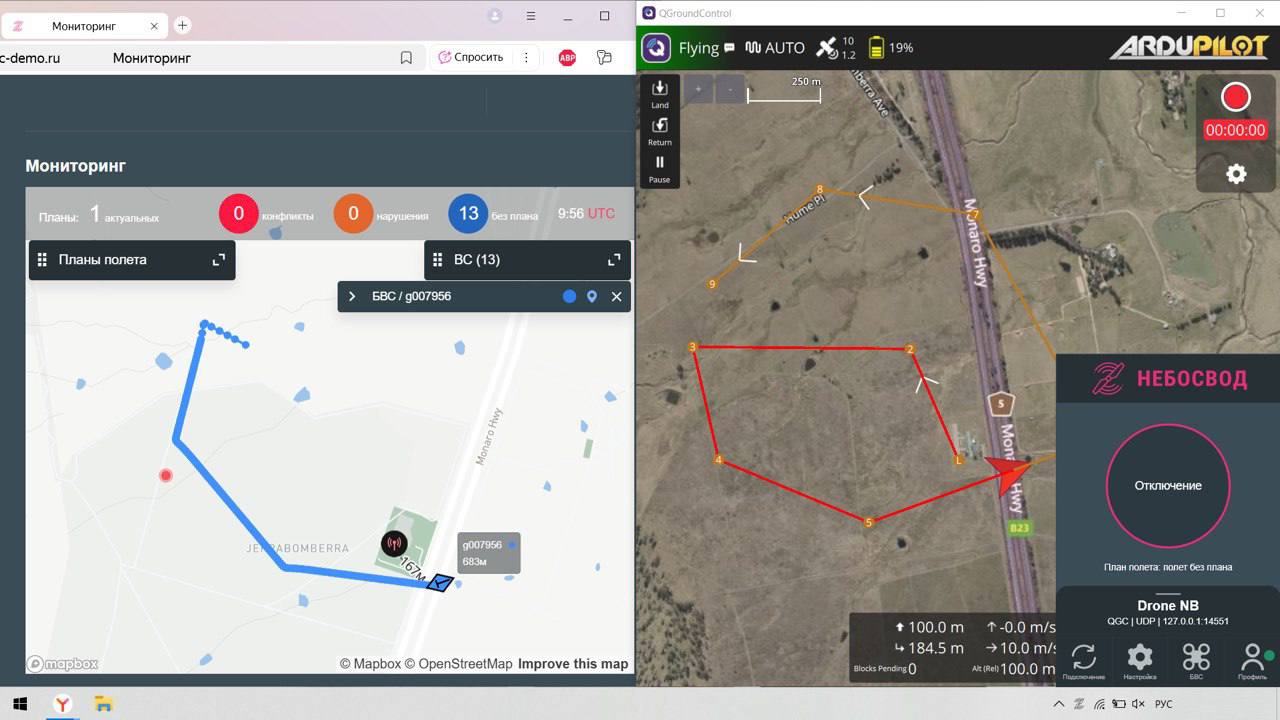This screenshot has width=1280, height=720.
Task: Show GPS satellite status details
Action: [835, 47]
